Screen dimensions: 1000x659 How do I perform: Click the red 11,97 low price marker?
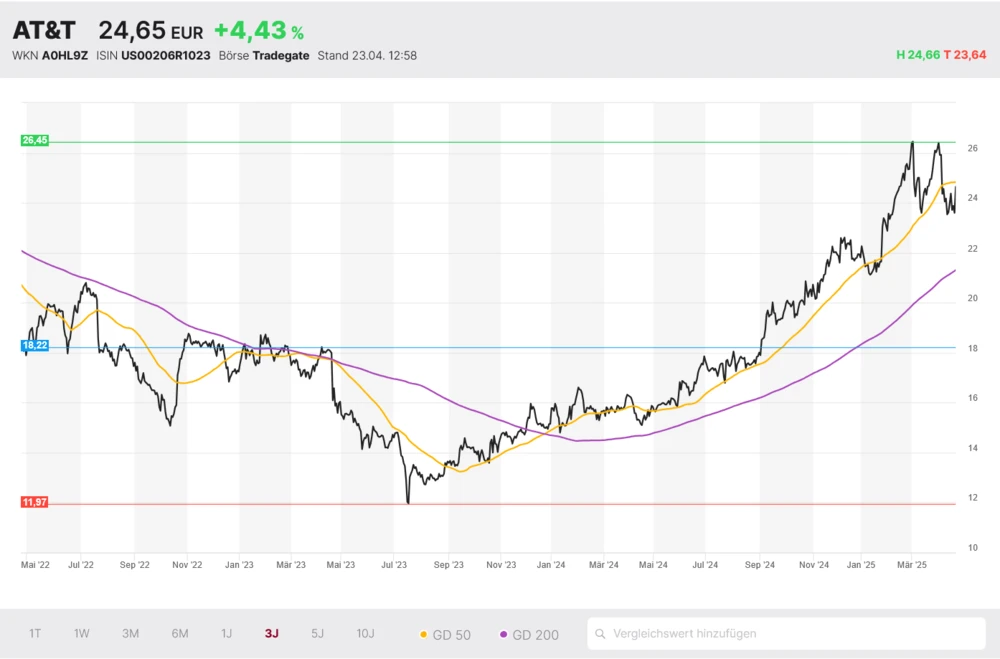click(x=35, y=502)
